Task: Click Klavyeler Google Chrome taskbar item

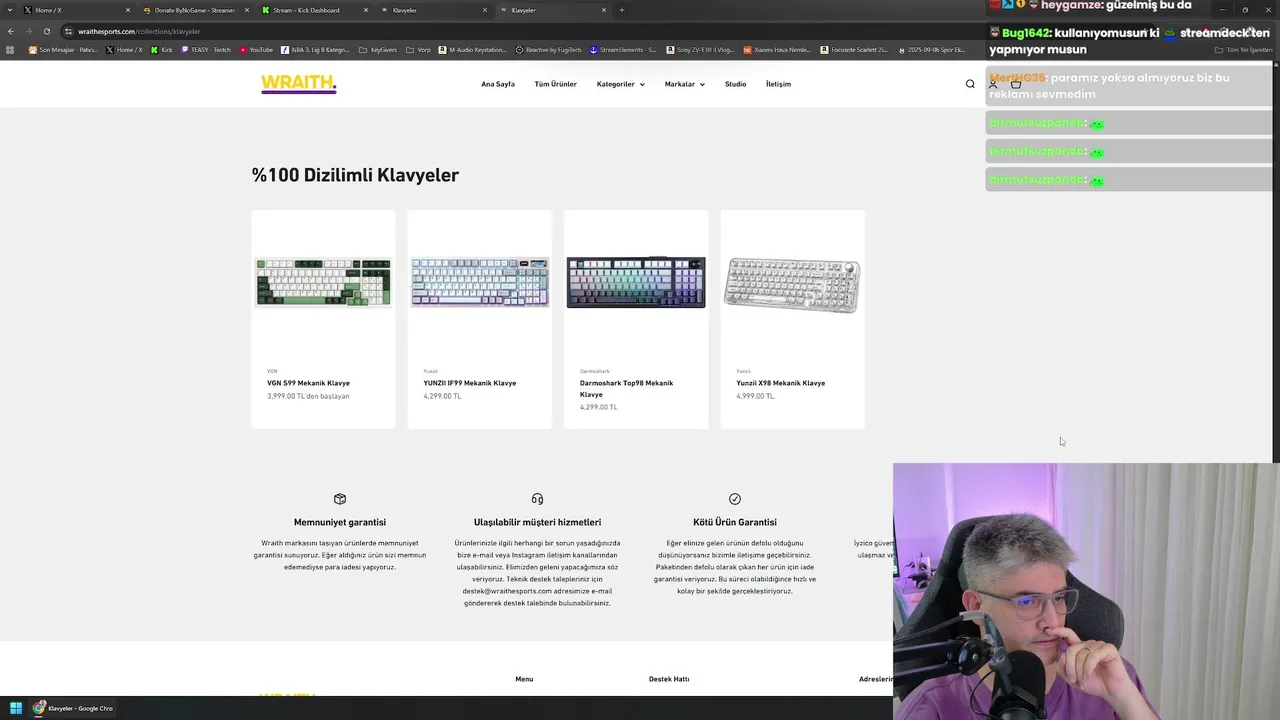Action: [73, 708]
